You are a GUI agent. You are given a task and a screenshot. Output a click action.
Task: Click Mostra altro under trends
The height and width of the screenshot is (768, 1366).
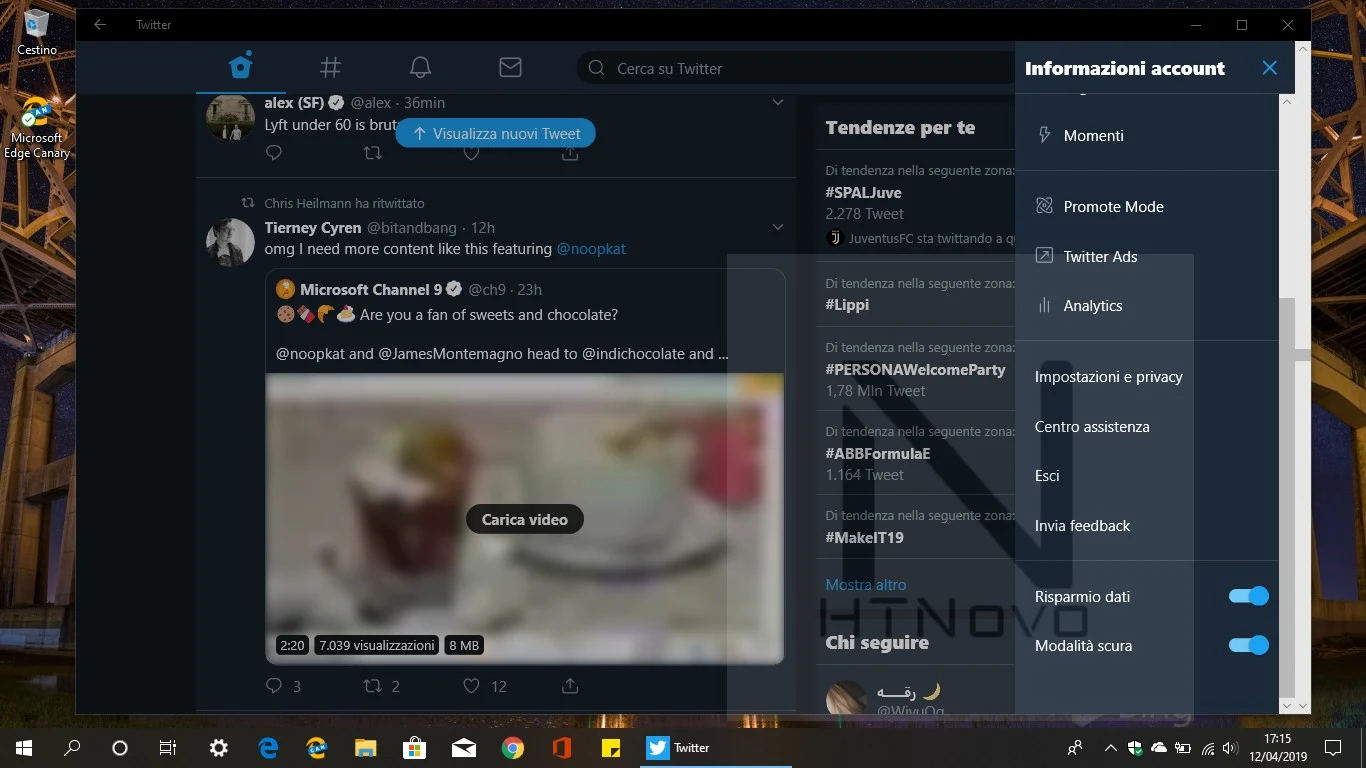point(866,585)
